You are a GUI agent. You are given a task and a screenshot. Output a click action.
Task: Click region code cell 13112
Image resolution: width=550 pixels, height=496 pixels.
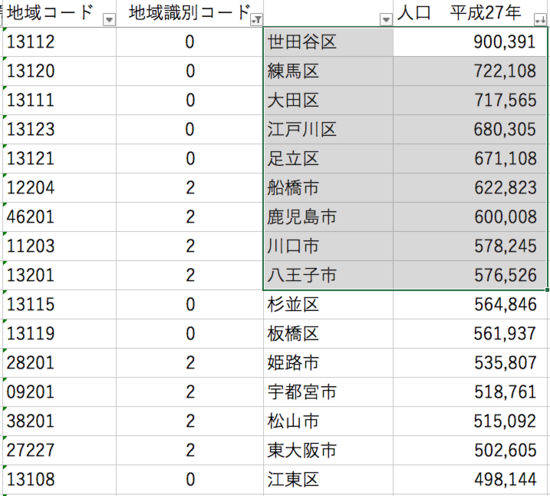point(59,42)
